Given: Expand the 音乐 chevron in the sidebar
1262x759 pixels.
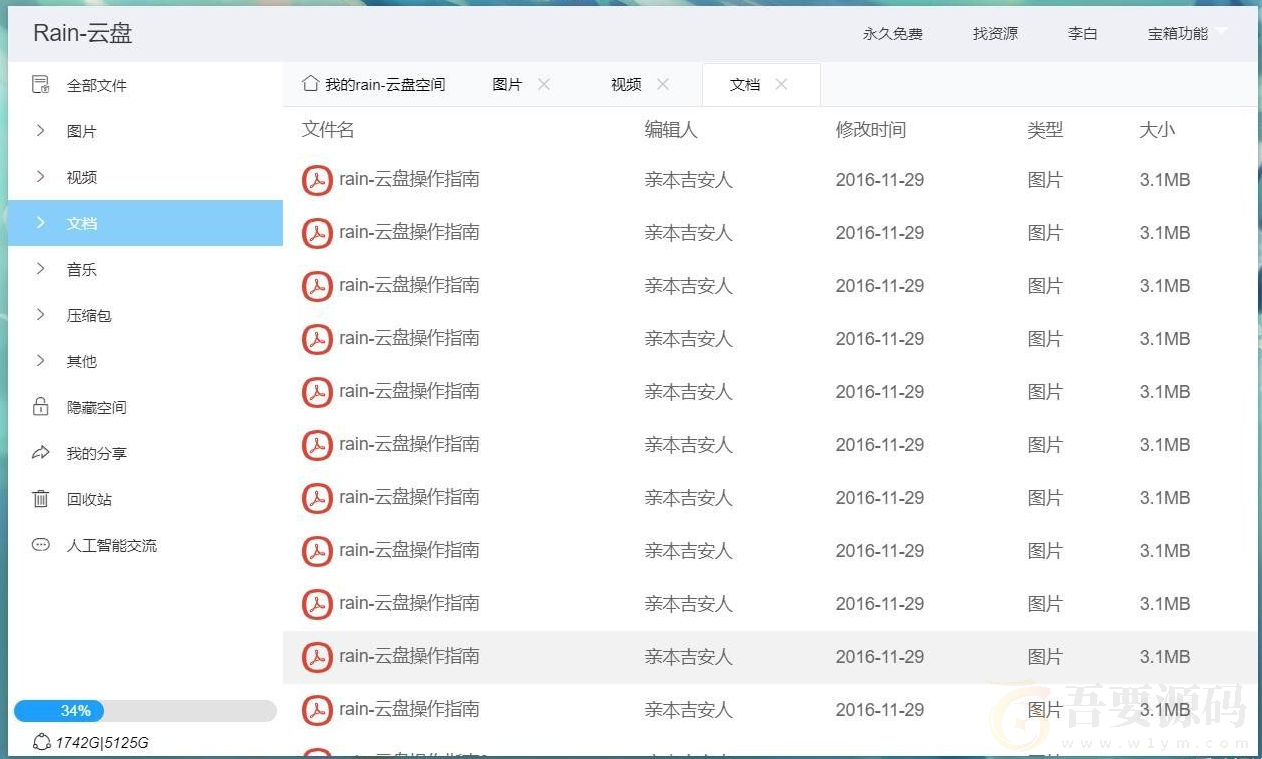Looking at the screenshot, I should 41,268.
